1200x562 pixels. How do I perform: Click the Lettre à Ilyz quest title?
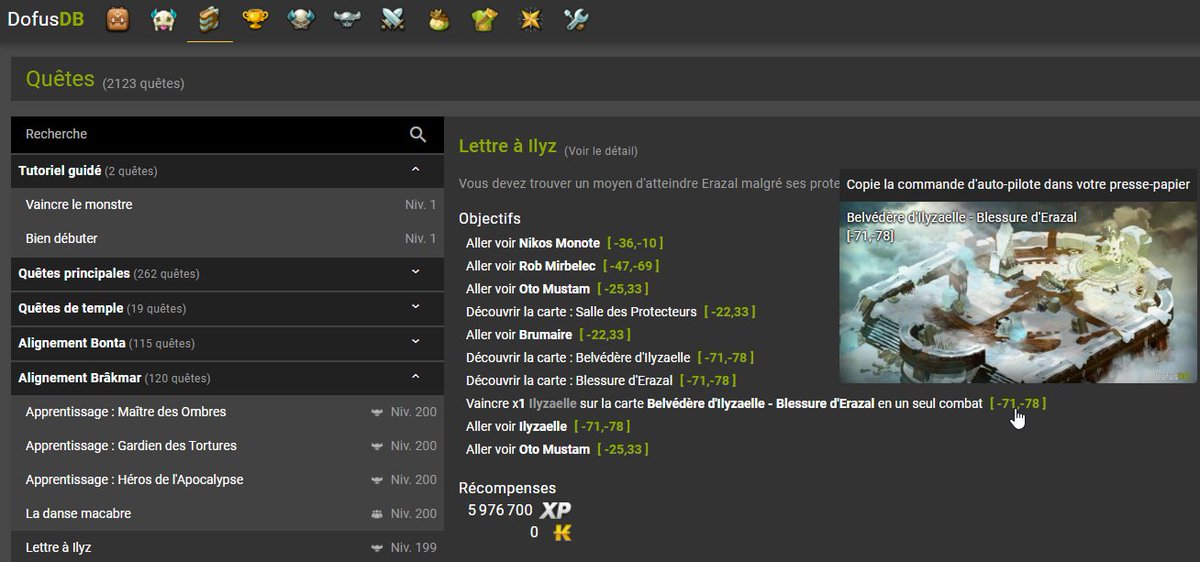click(x=507, y=146)
